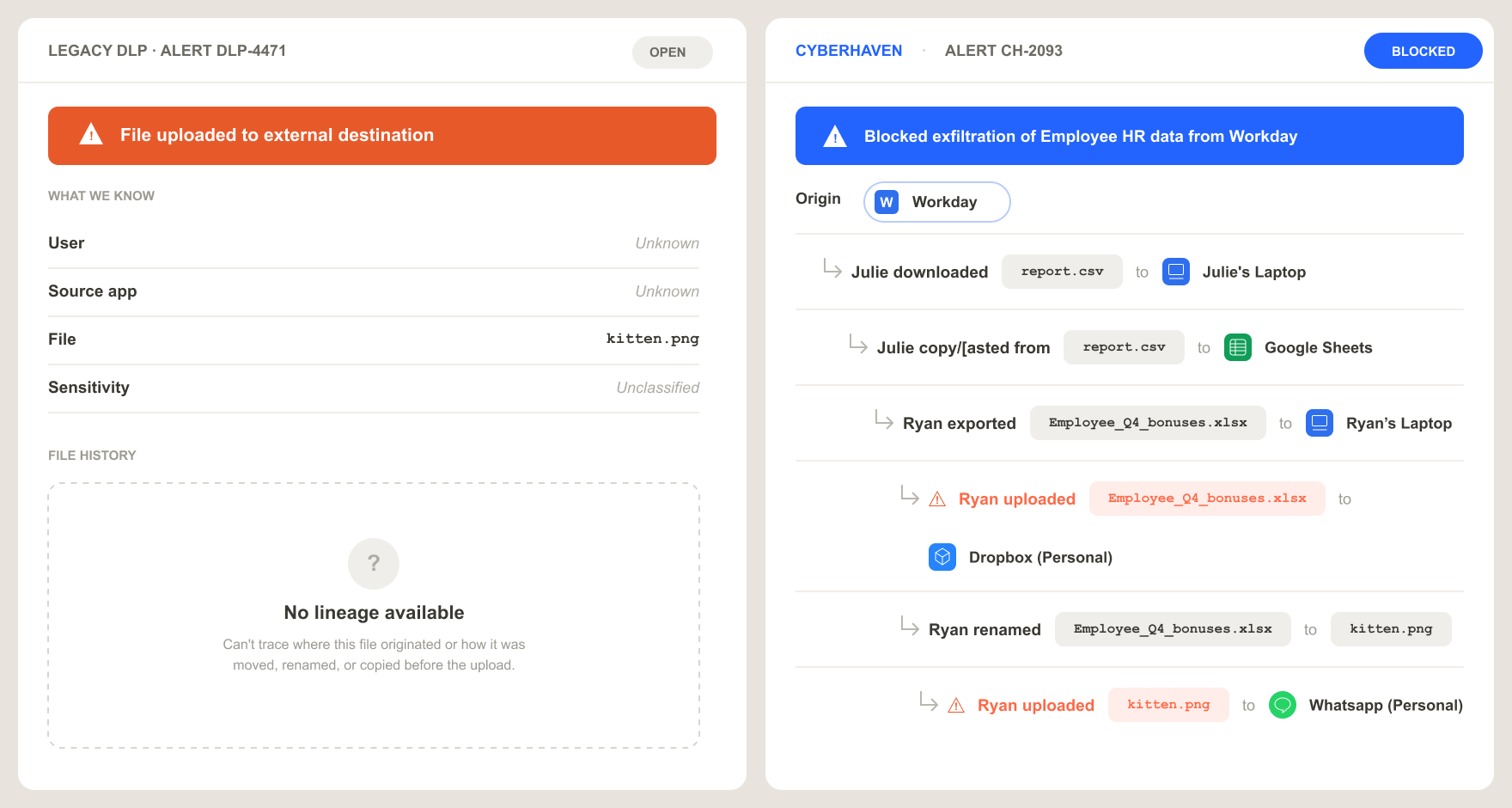
Task: Click warning triangle beside Ryan uploaded kitten.png
Action: [956, 706]
